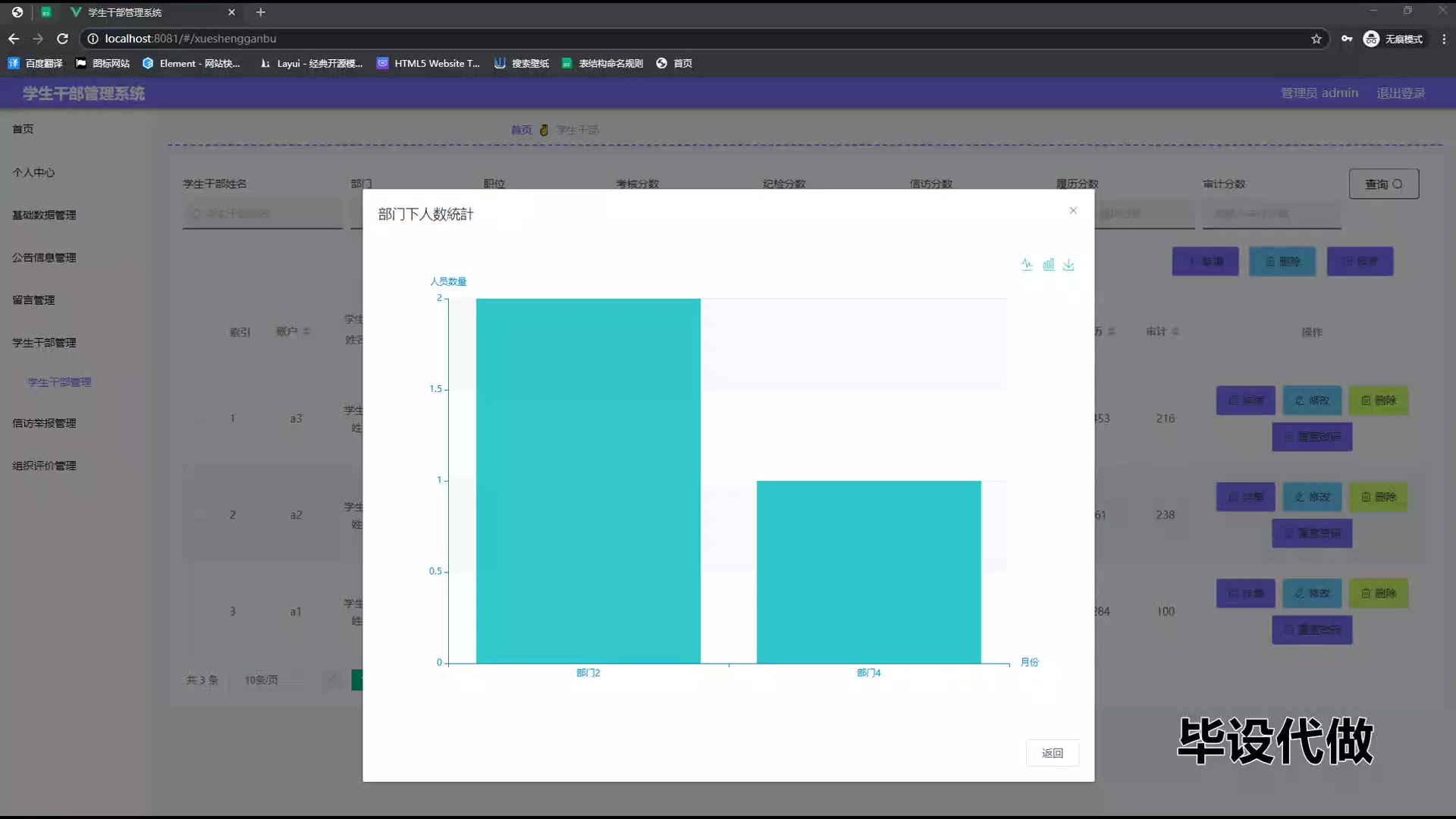The width and height of the screenshot is (1456, 819).
Task: Click the 返回 button in dialog
Action: (1052, 753)
